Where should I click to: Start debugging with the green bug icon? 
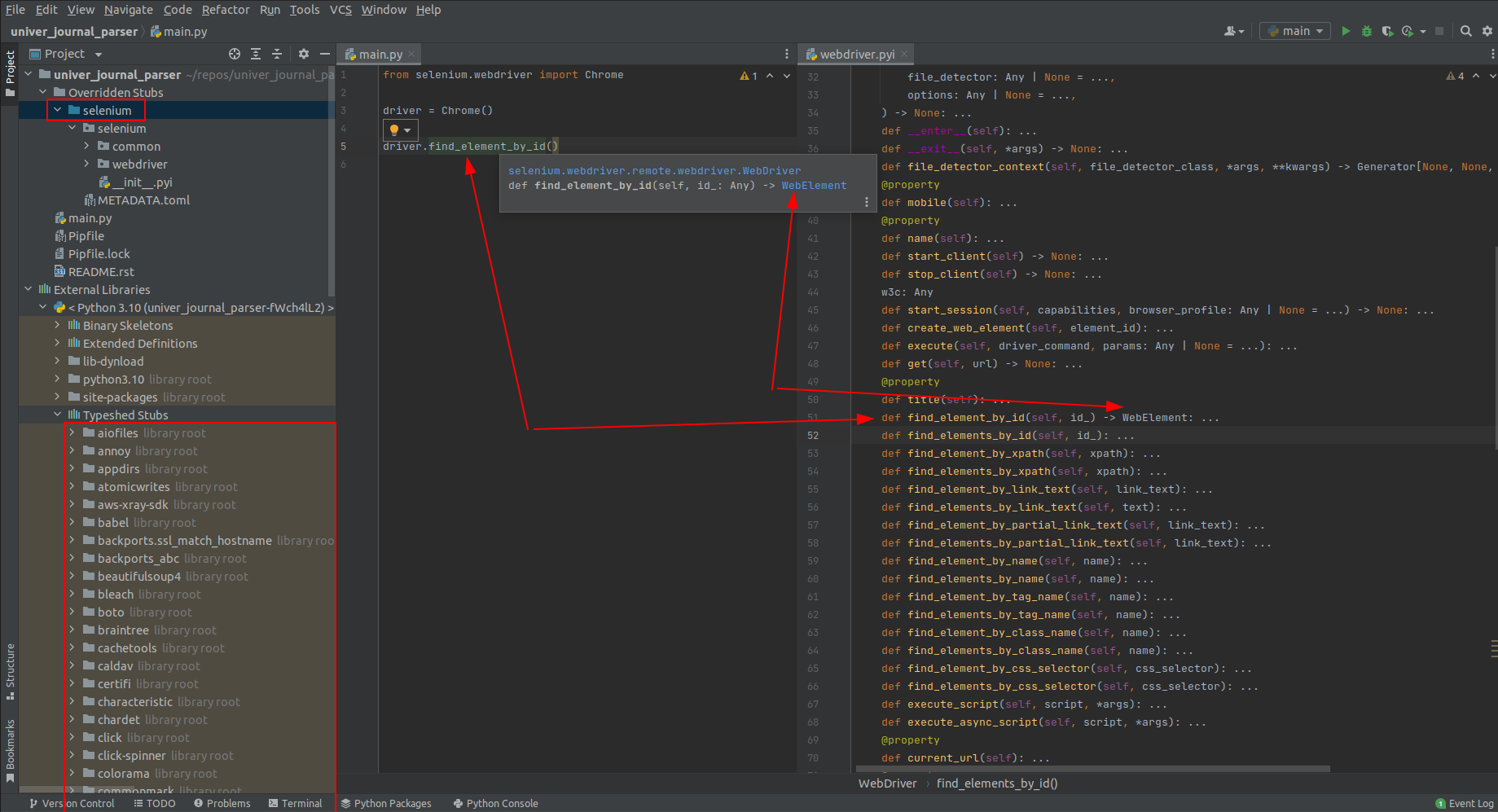point(1367,31)
